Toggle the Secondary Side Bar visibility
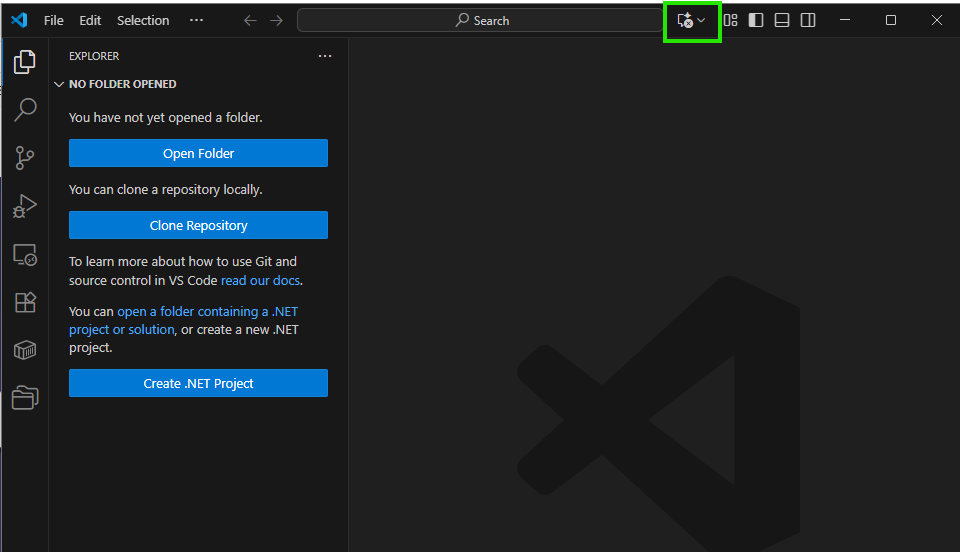The height and width of the screenshot is (552, 960). coord(808,20)
